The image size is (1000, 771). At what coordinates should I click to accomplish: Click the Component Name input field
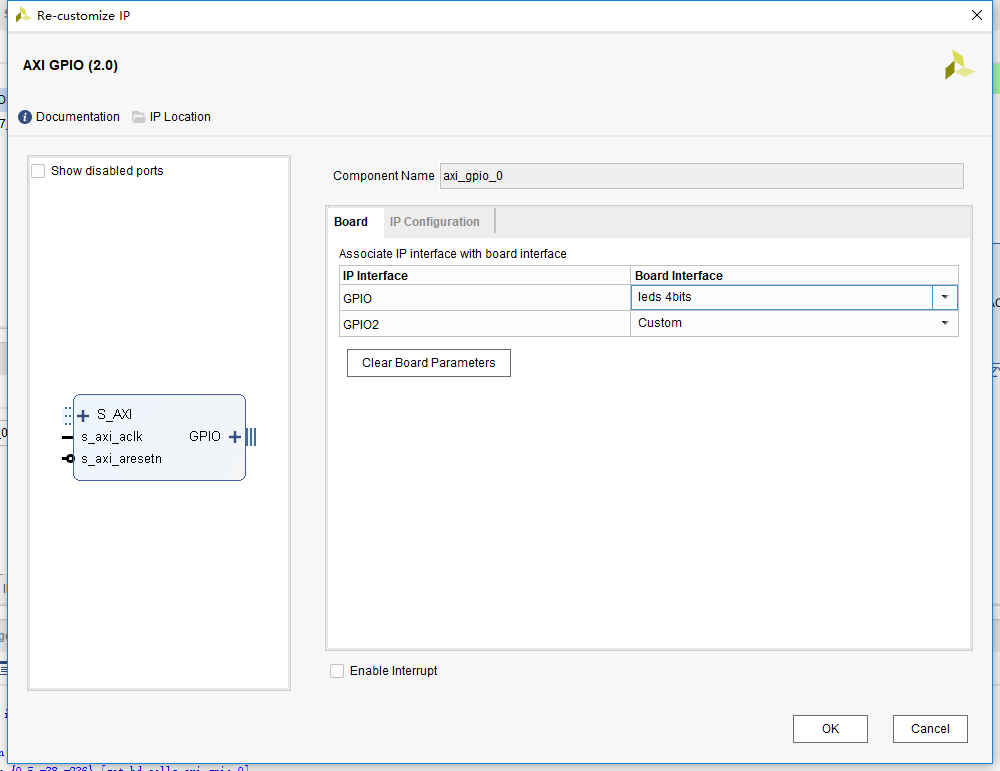[x=701, y=176]
